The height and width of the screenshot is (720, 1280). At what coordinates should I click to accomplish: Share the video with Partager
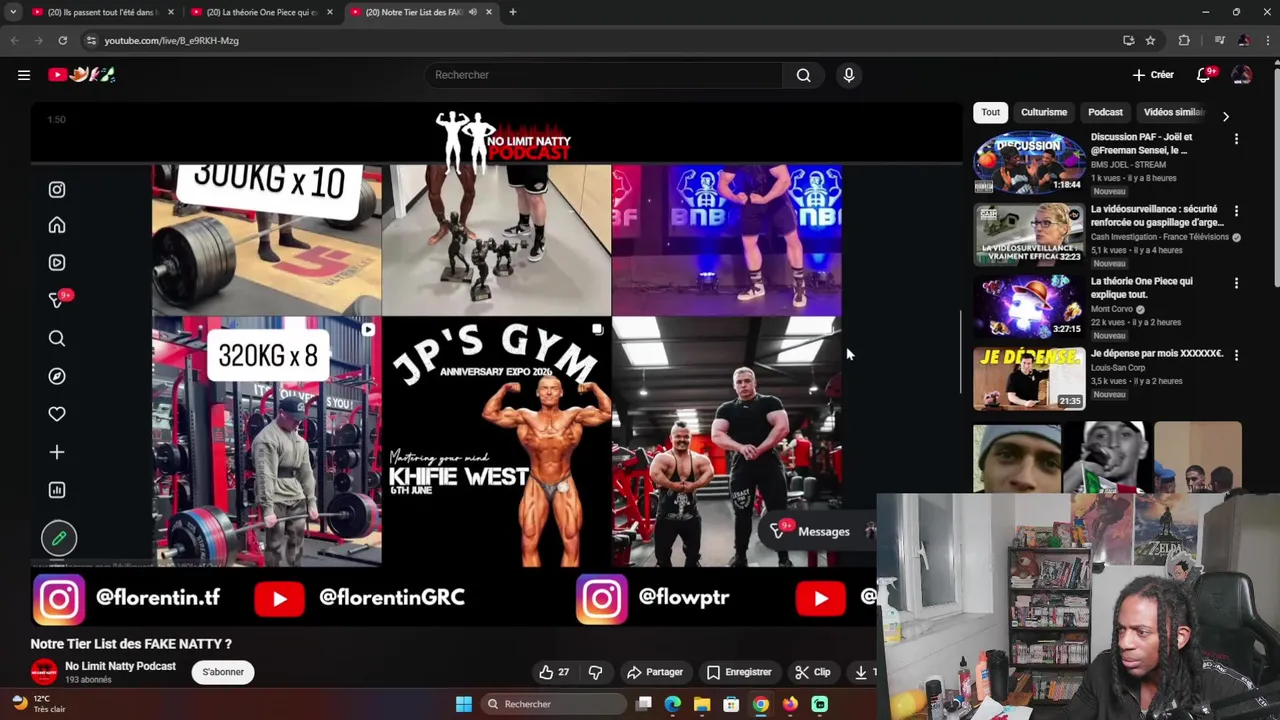[654, 672]
